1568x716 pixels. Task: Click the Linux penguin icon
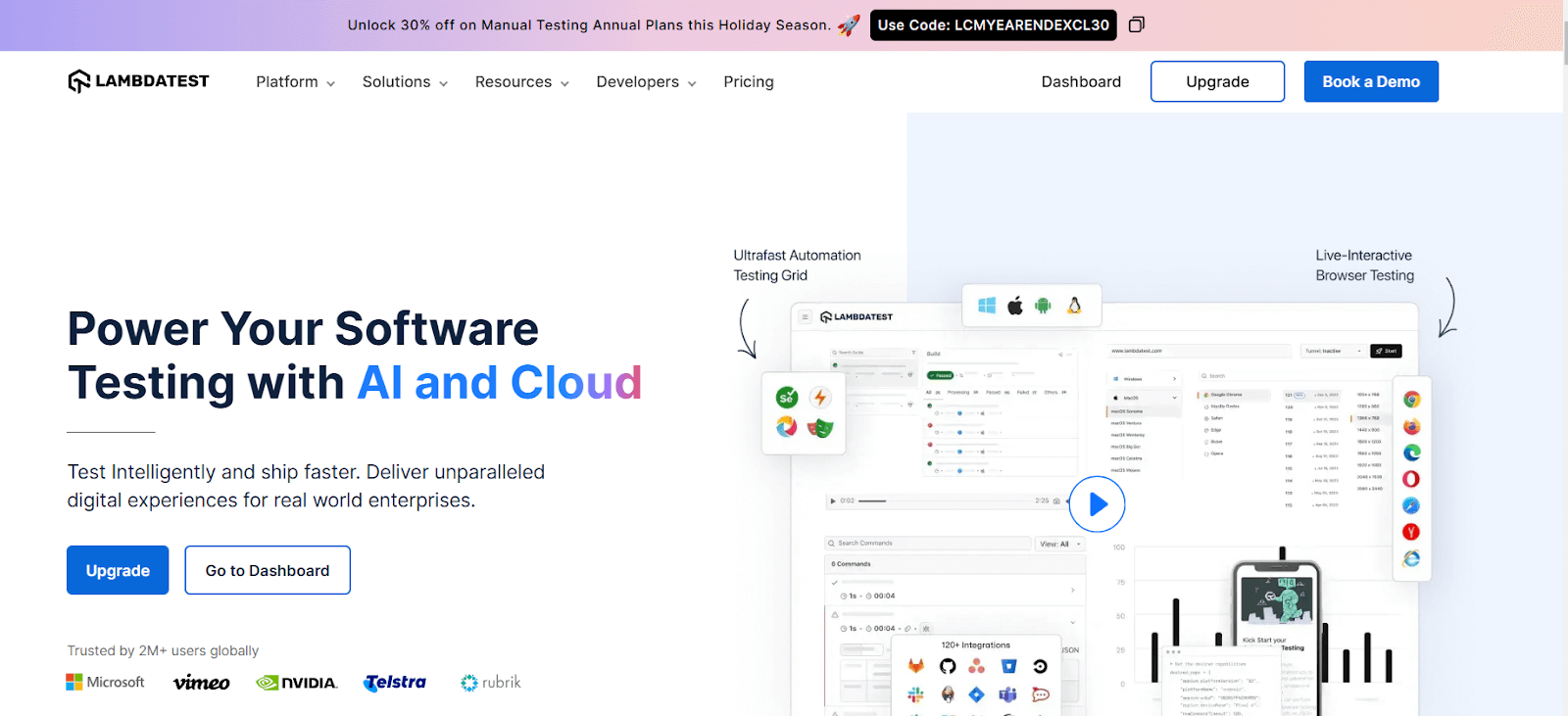1074,306
